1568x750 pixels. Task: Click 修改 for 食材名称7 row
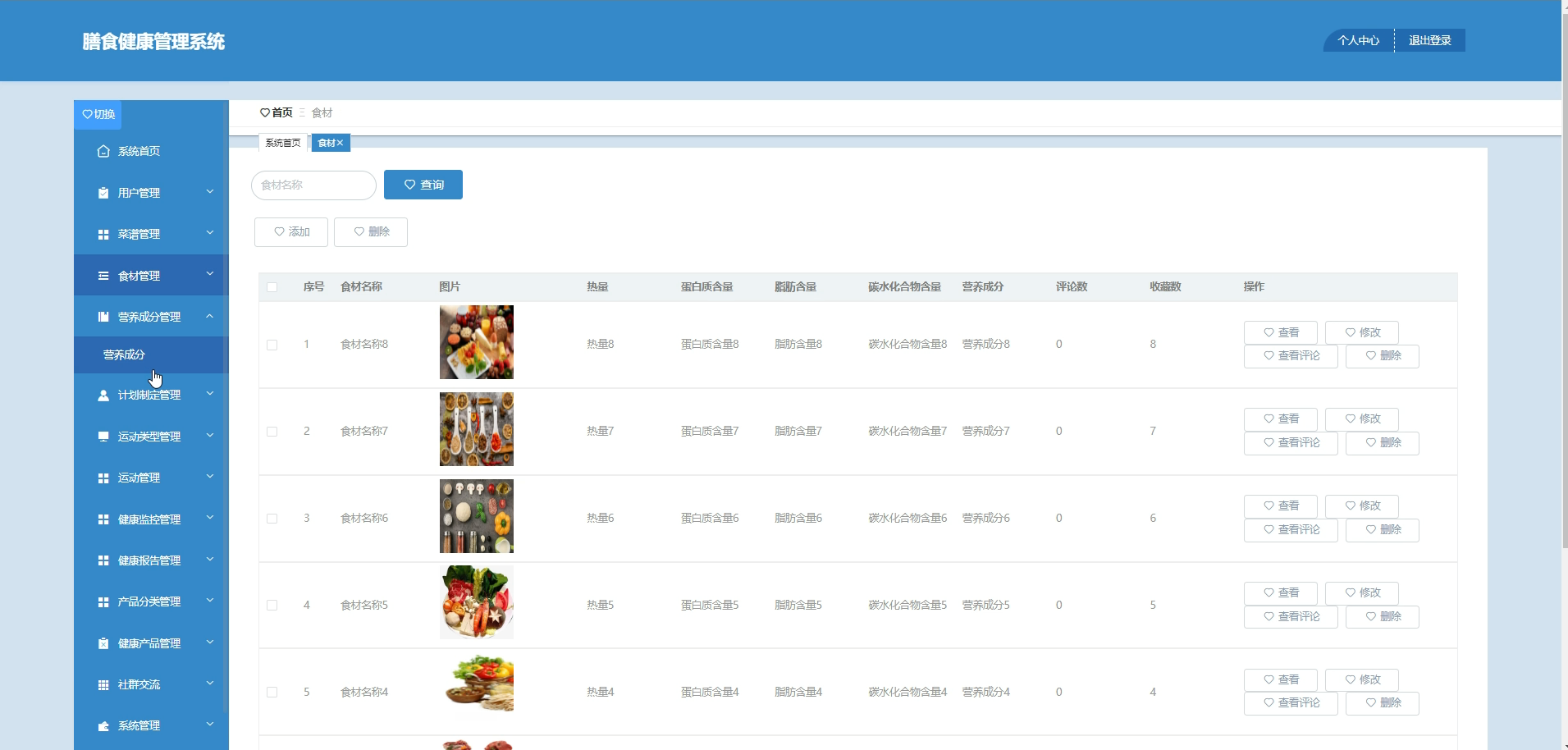click(1362, 419)
